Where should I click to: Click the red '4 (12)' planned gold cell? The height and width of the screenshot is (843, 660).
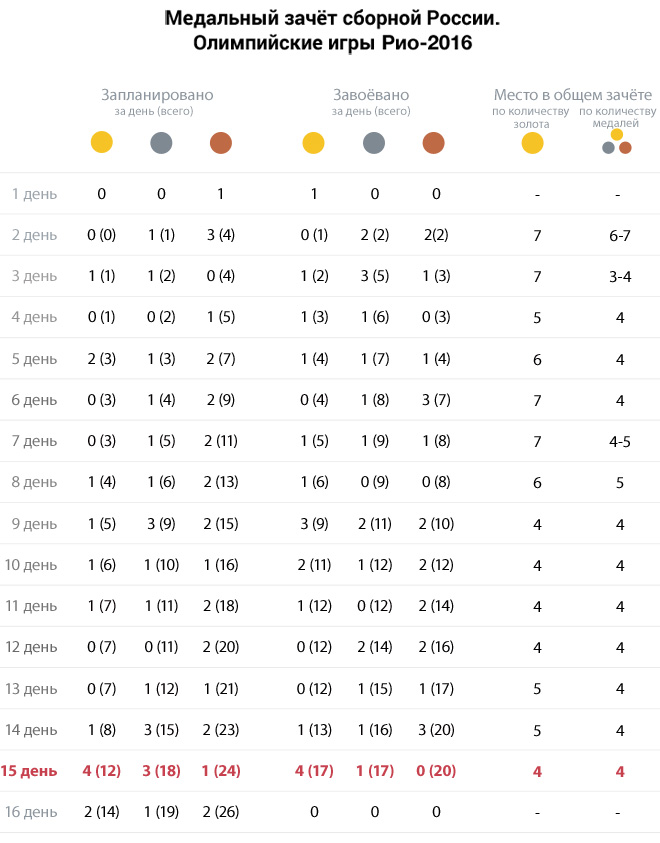[x=100, y=771]
